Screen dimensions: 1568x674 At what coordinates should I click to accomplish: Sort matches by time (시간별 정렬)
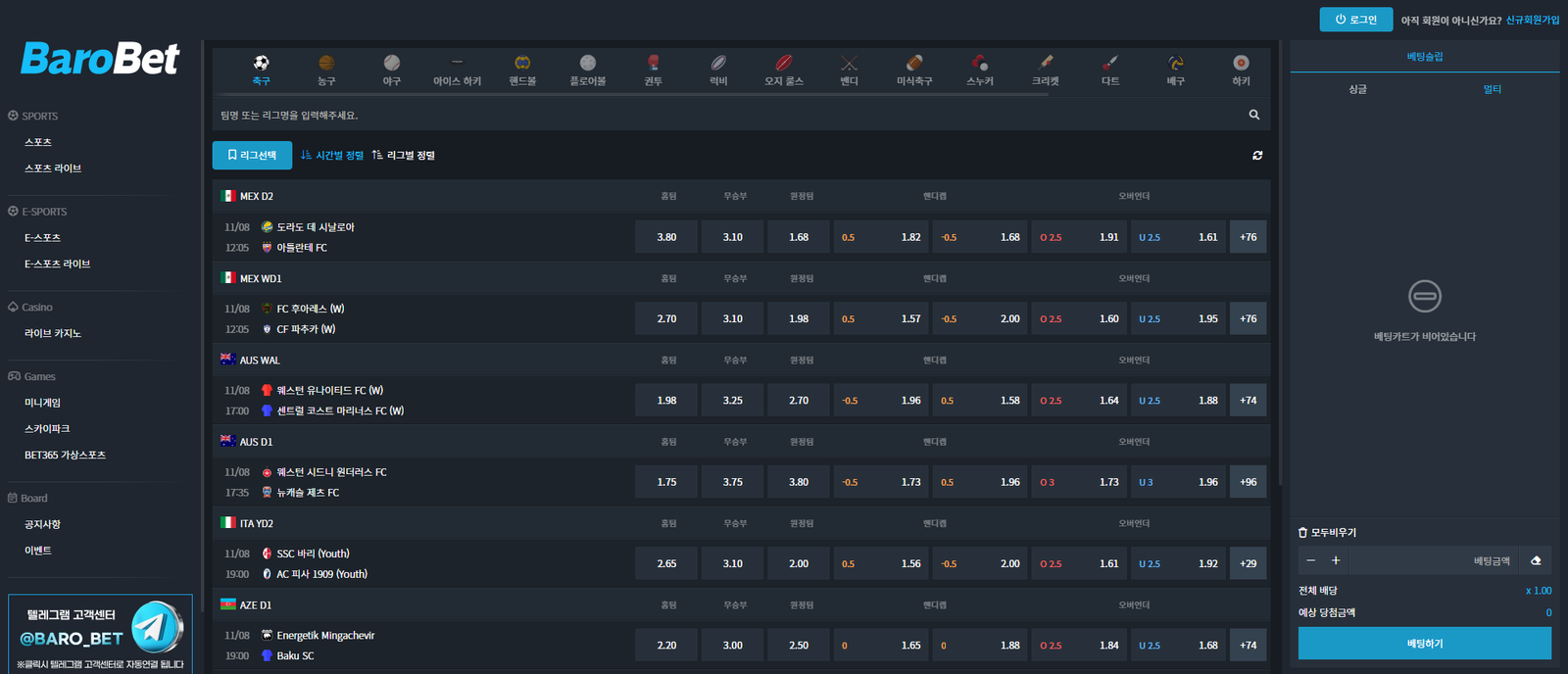332,156
